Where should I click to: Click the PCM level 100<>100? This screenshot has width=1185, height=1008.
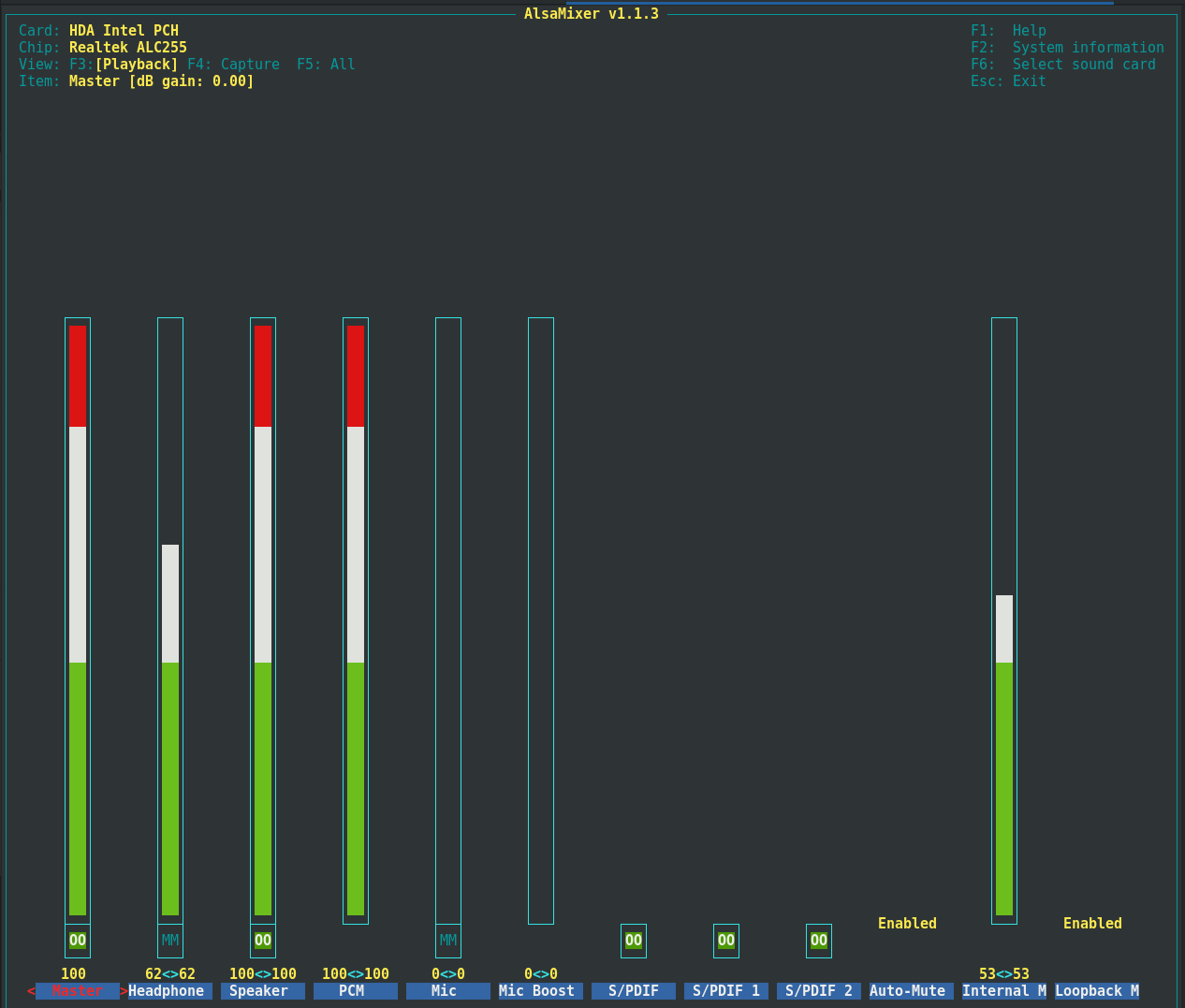tap(356, 974)
